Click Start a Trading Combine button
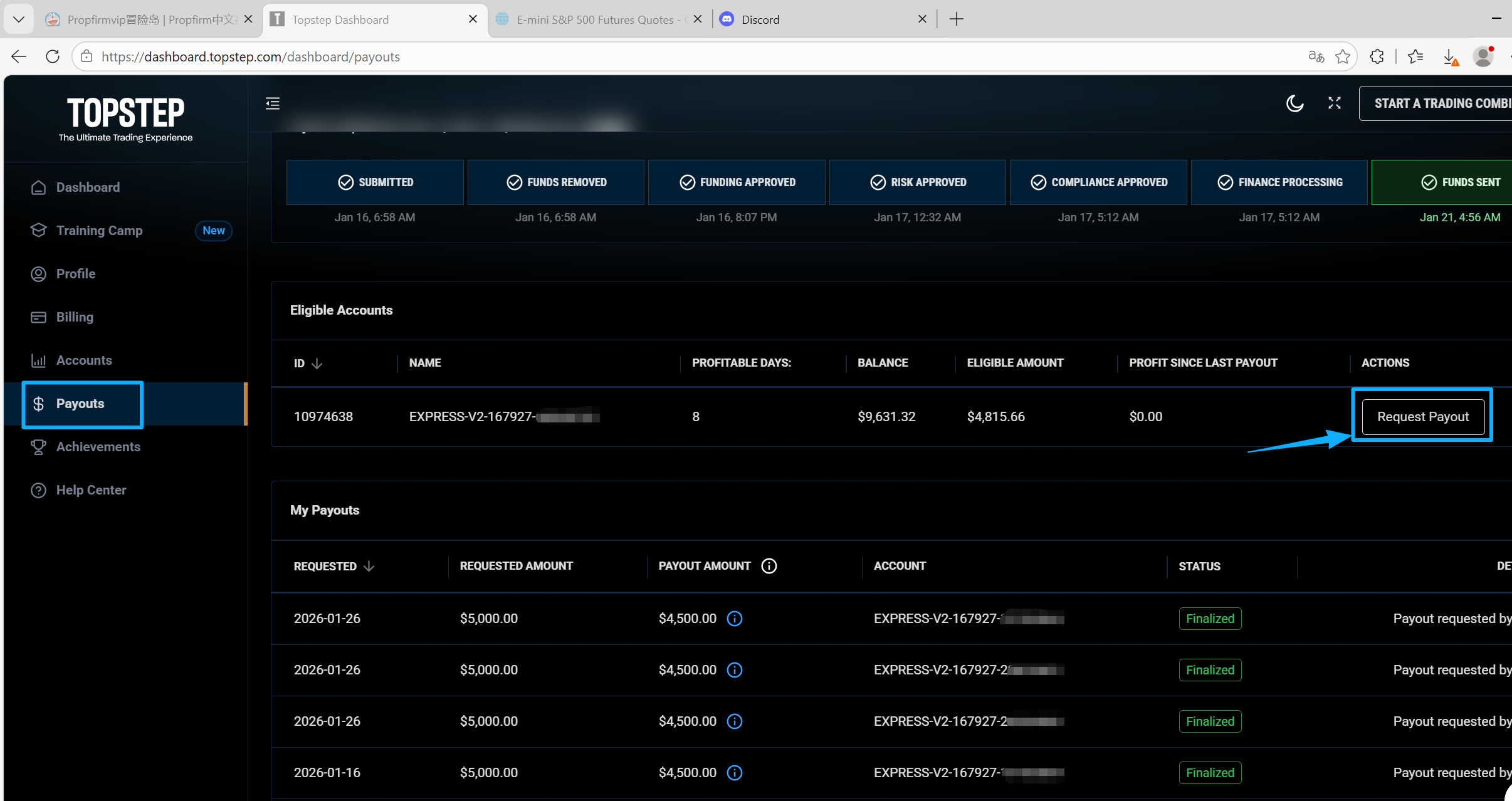Image resolution: width=1512 pixels, height=801 pixels. 1436,103
